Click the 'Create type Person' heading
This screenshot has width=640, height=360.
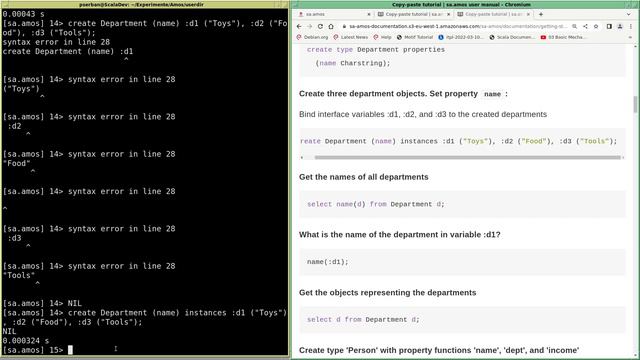pyautogui.click(x=439, y=350)
